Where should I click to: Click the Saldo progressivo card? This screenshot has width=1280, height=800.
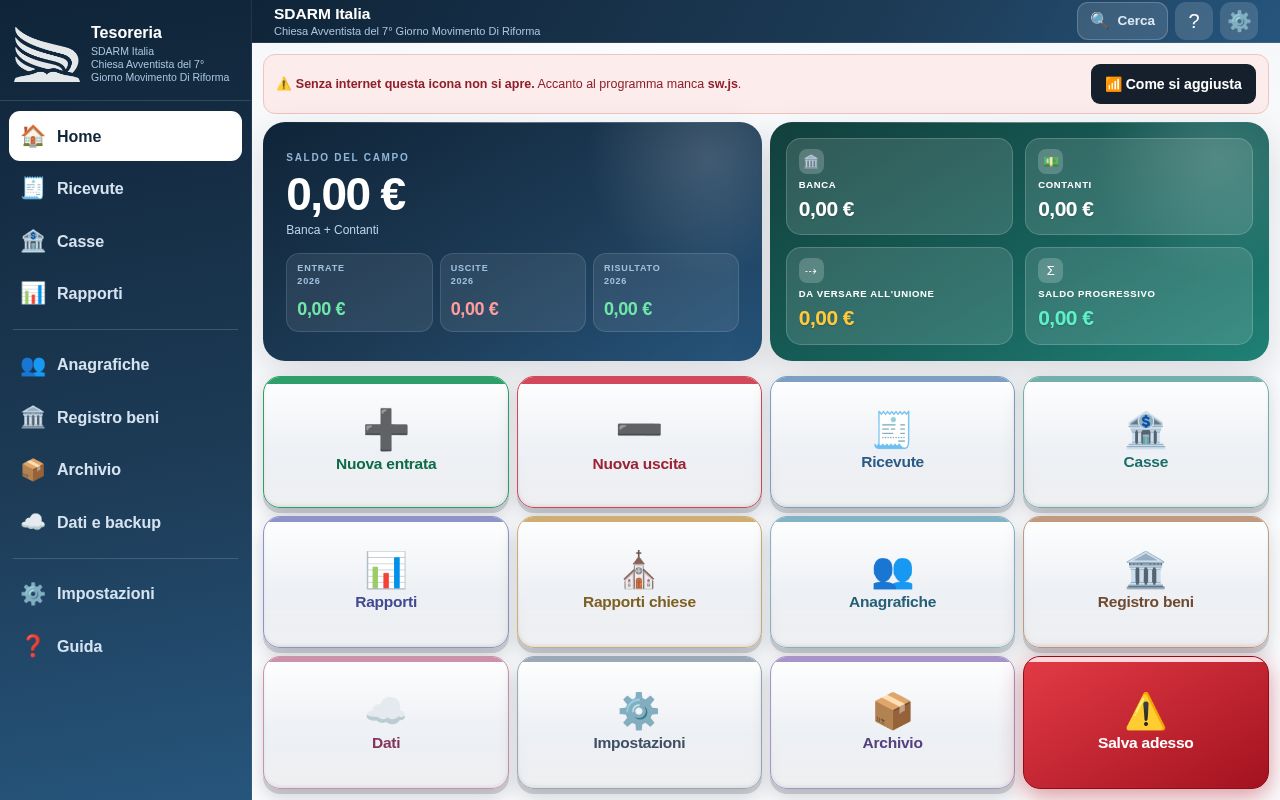pyautogui.click(x=1139, y=296)
